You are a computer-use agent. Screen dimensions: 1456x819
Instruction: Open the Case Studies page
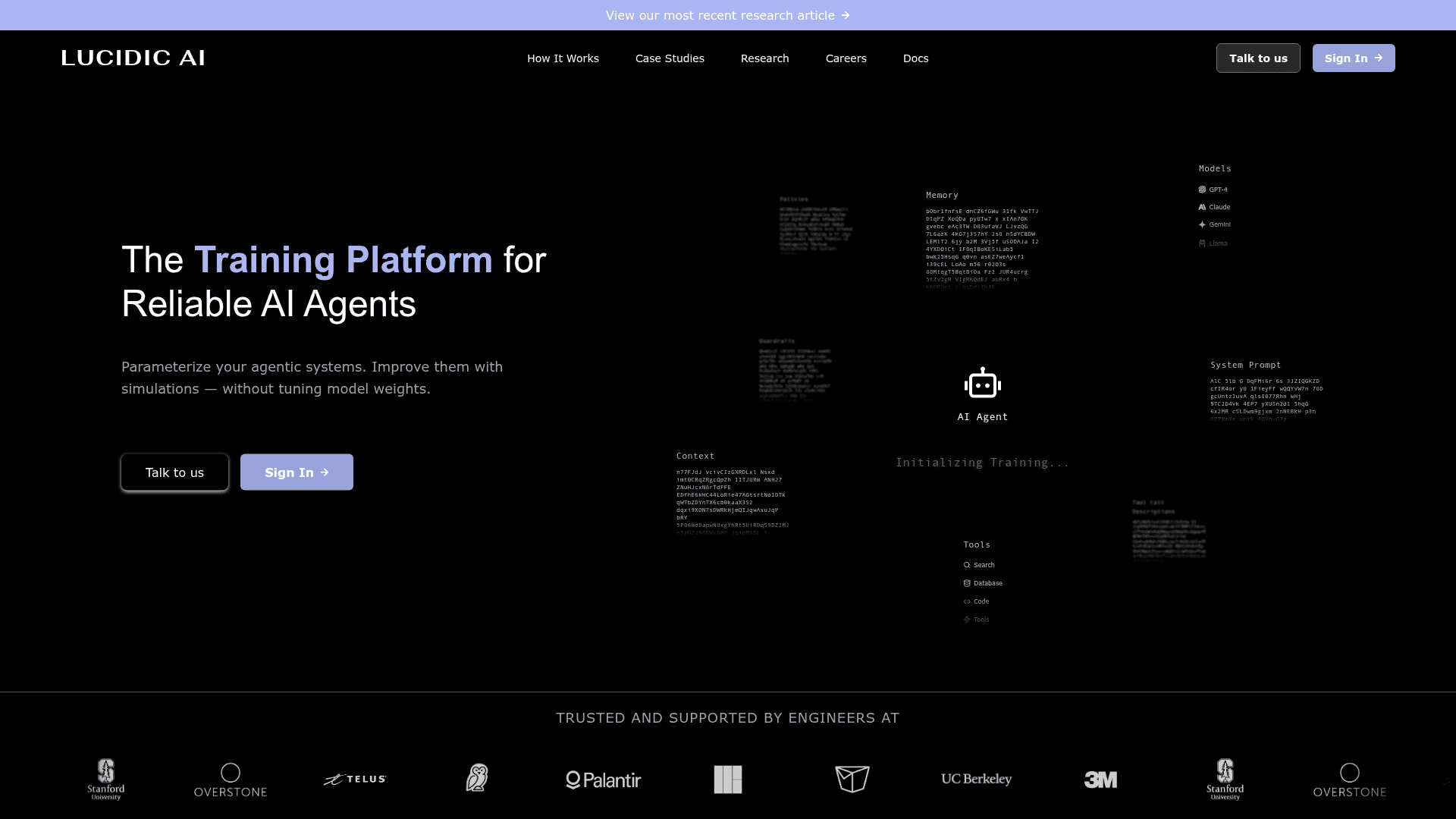tap(670, 58)
